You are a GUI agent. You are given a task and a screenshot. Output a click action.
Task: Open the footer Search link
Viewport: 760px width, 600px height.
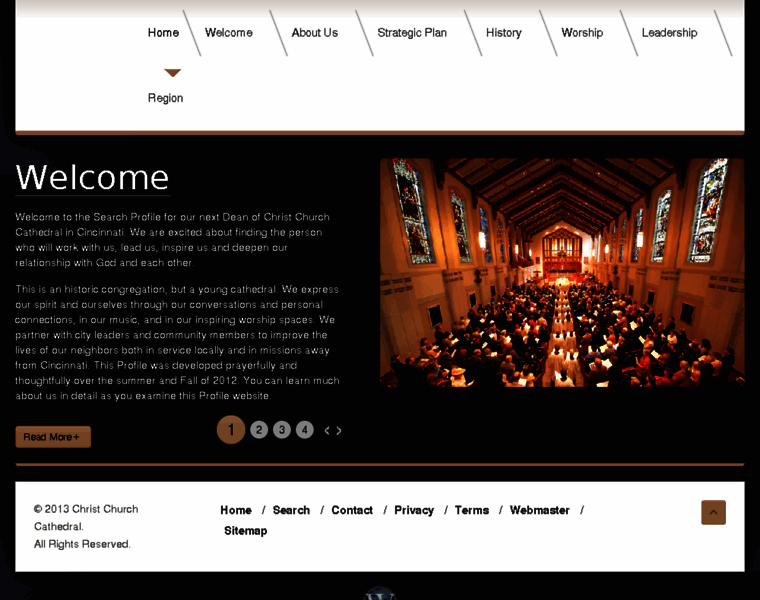click(x=291, y=510)
